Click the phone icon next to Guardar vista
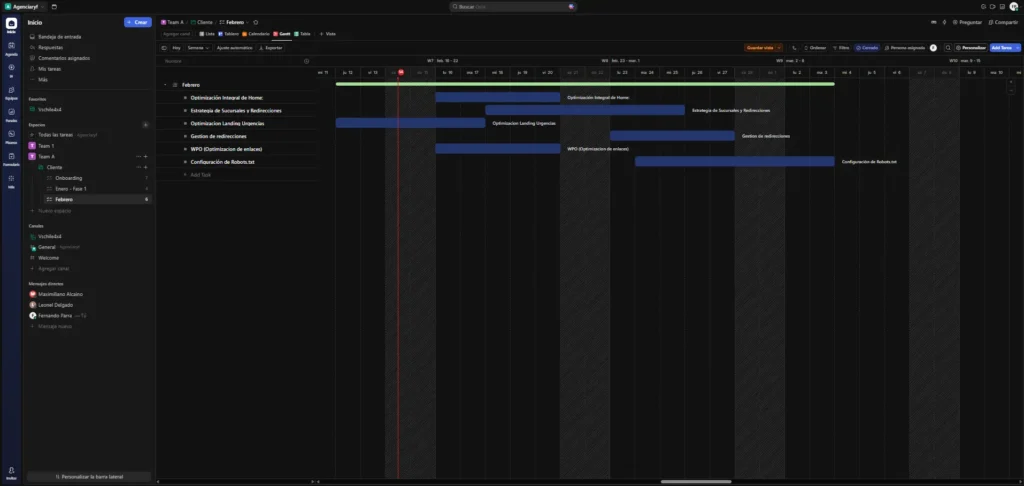The image size is (1024, 486). point(794,48)
